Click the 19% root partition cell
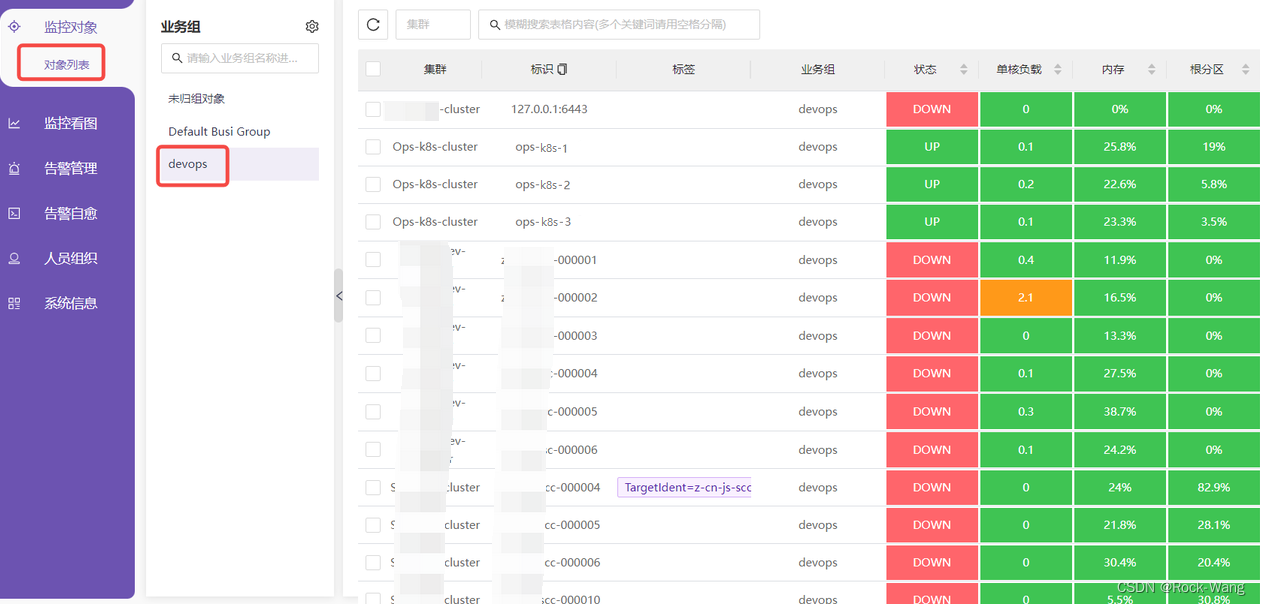This screenshot has height=605, width=1261. tap(1214, 147)
